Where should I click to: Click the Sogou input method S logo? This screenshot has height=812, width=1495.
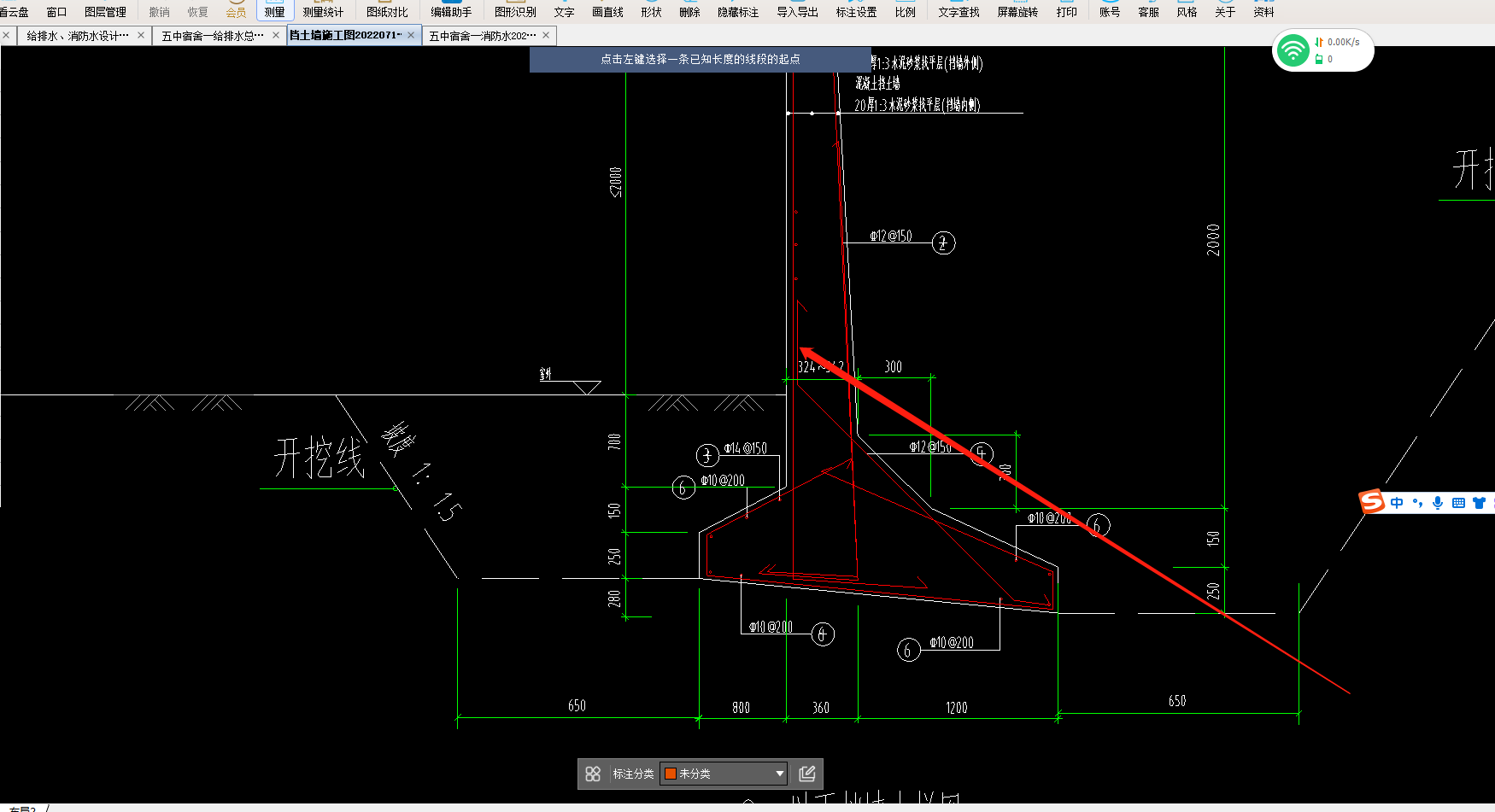pyautogui.click(x=1372, y=501)
